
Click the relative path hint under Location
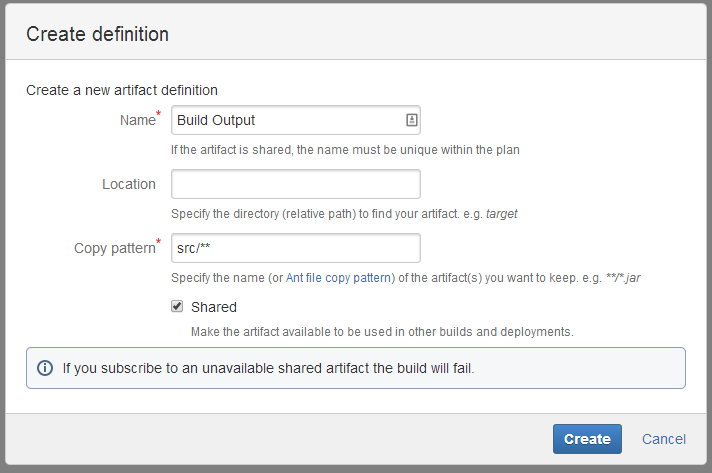click(344, 214)
